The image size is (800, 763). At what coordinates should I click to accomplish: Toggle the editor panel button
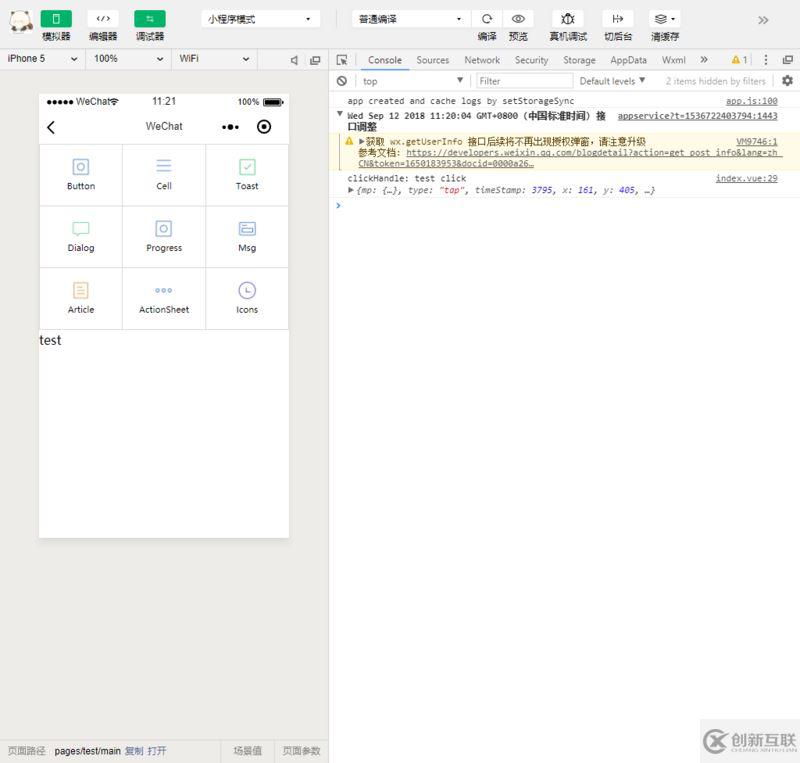click(x=103, y=19)
